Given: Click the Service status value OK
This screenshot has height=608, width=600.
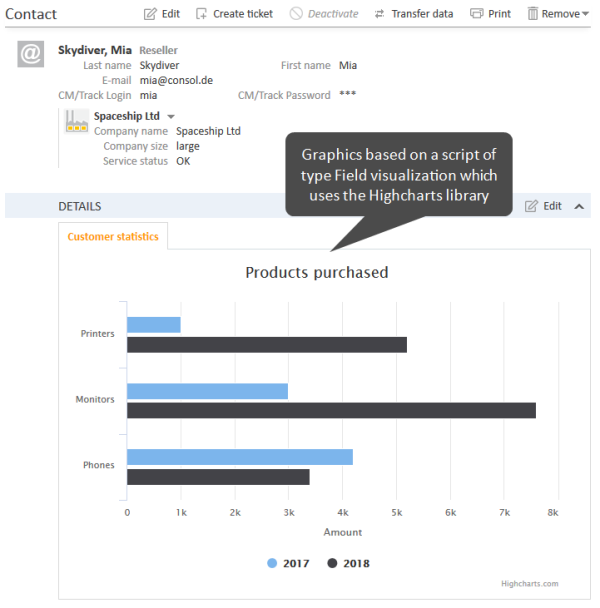Looking at the screenshot, I should tap(183, 161).
